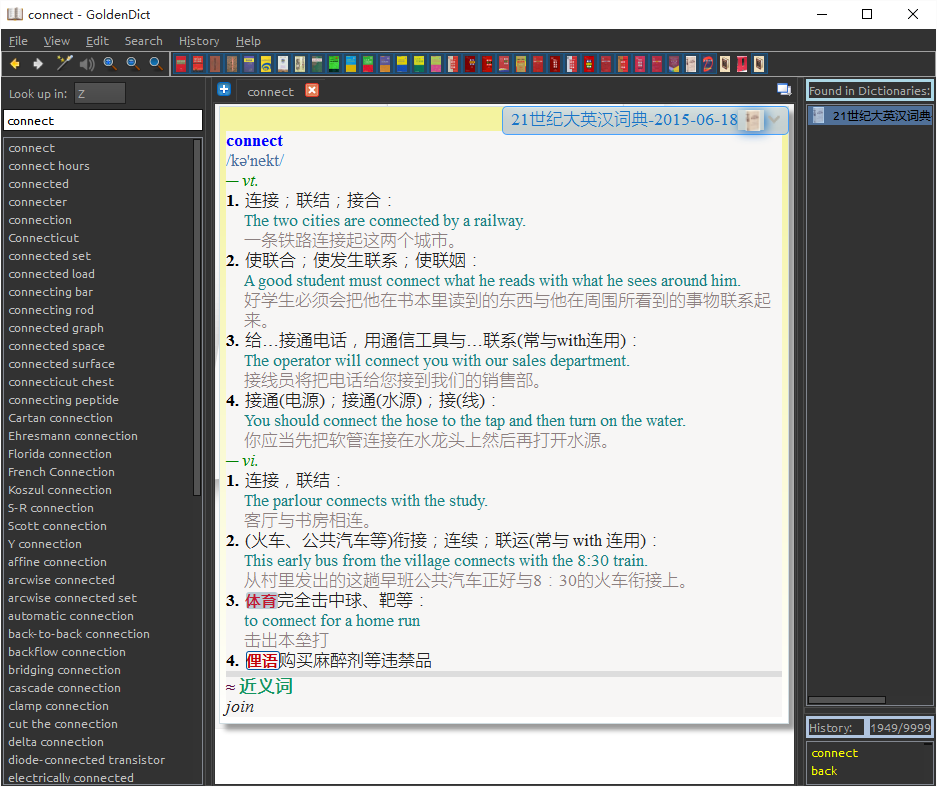Go back with the yellow left arrow
The width and height of the screenshot is (937, 787).
pyautogui.click(x=15, y=63)
